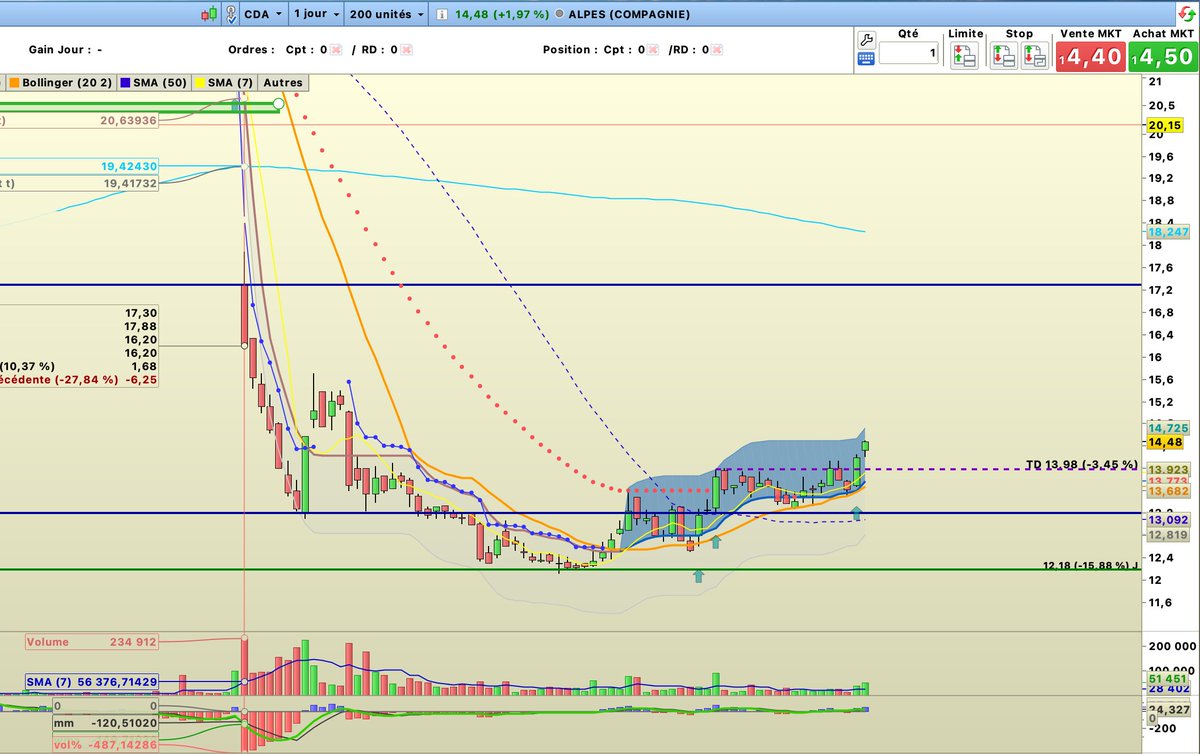Click the 12,18 (-15,88 %) line label
The image size is (1200, 754).
(x=1089, y=566)
